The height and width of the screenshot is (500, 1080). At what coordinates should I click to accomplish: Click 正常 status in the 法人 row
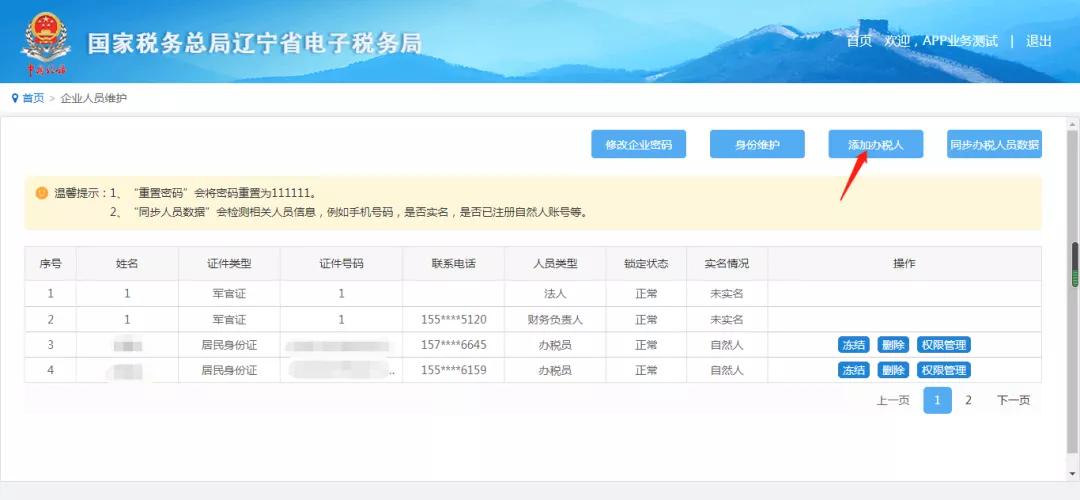click(646, 293)
